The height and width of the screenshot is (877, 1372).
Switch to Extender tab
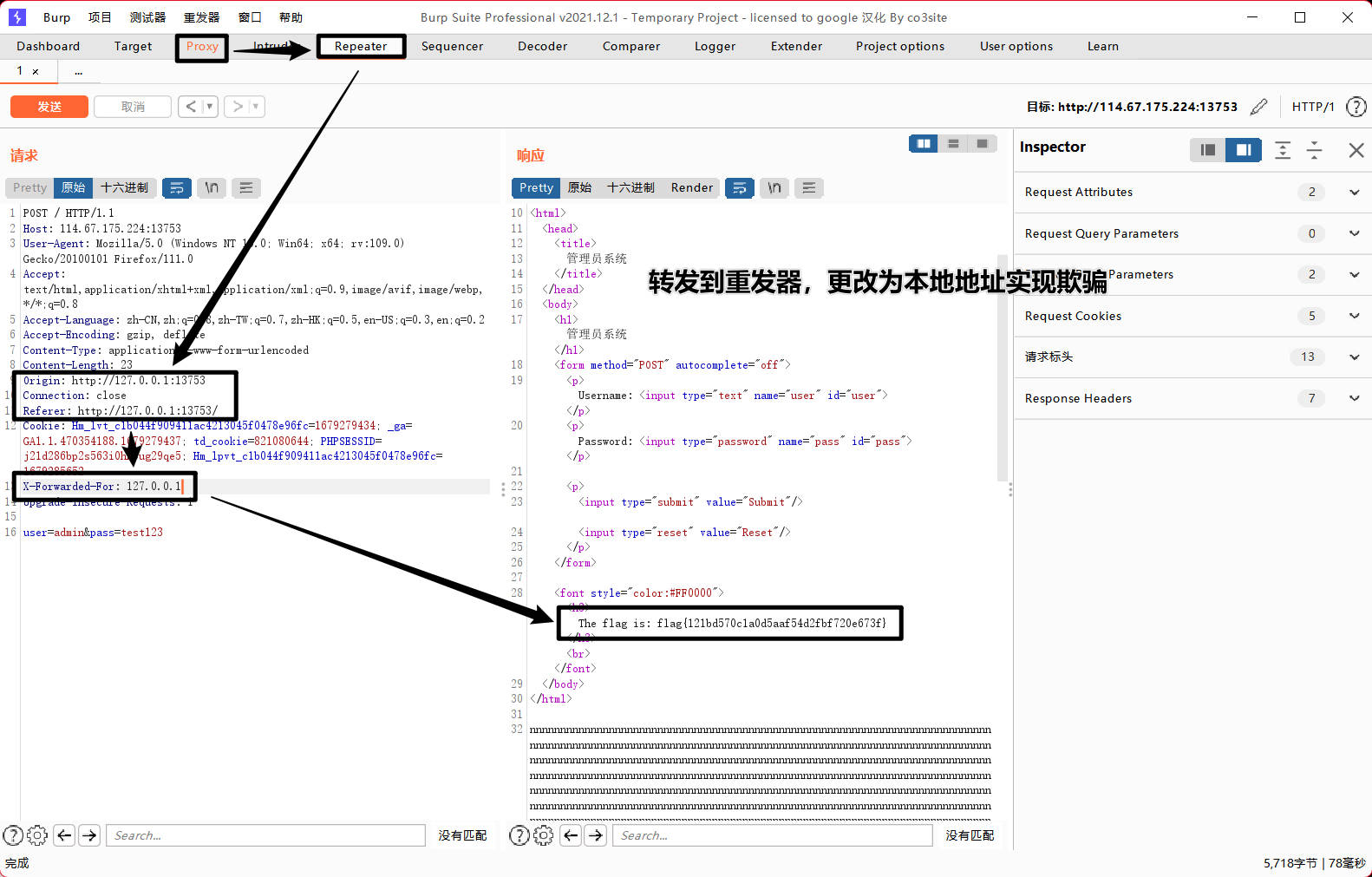796,46
